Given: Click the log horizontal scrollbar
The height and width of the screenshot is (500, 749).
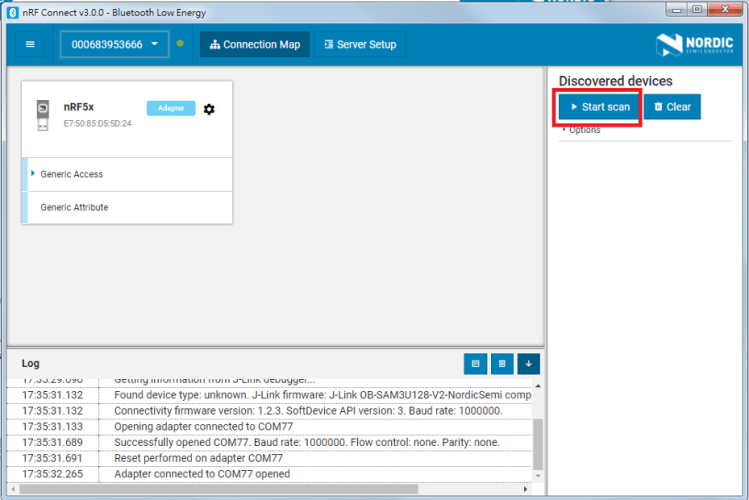Looking at the screenshot, I should [270, 489].
